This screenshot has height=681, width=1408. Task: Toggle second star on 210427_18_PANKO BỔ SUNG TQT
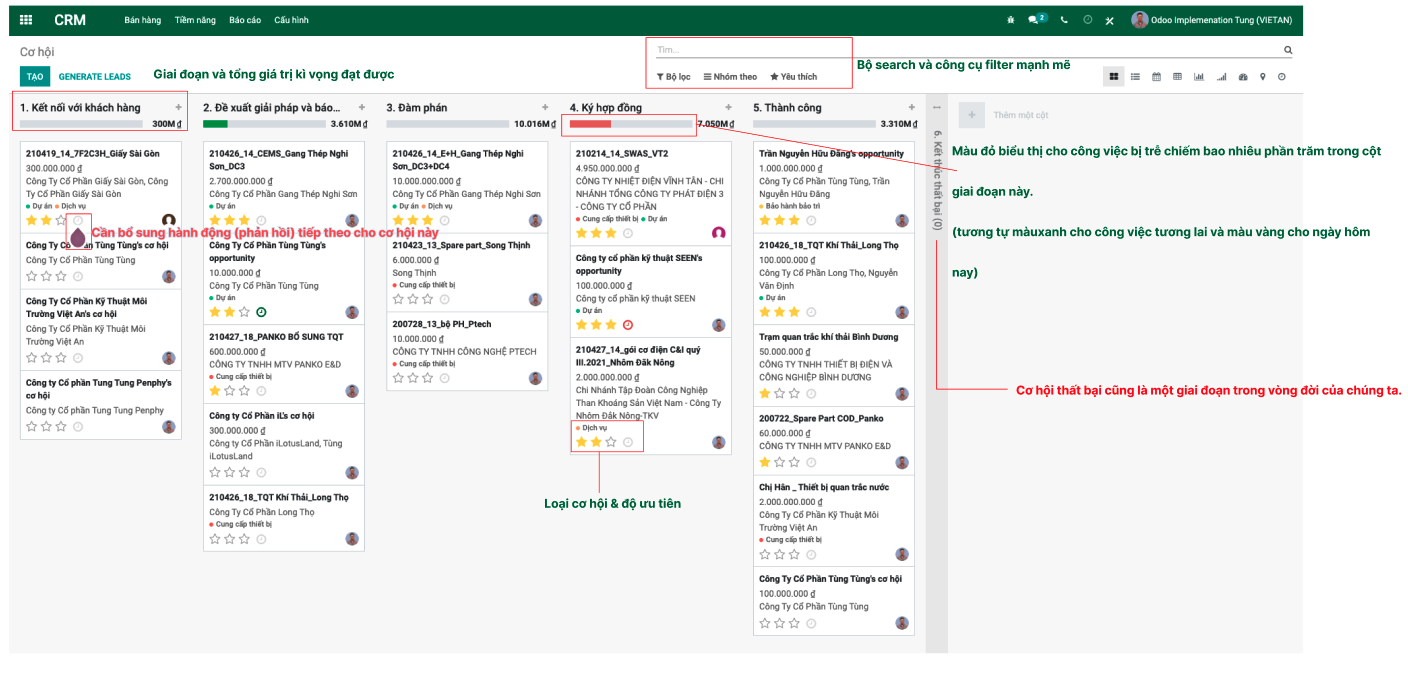click(230, 391)
